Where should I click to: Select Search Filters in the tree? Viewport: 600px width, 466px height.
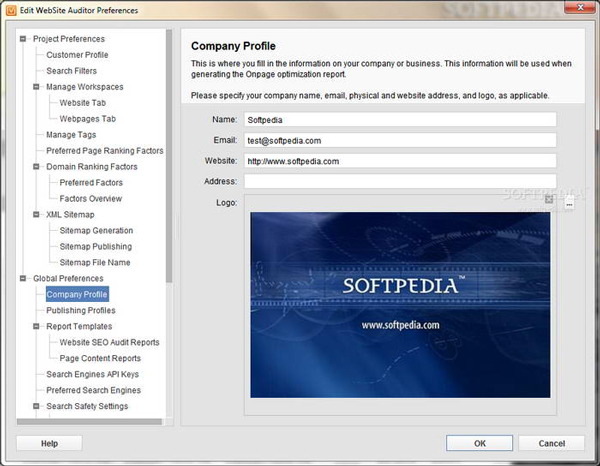[x=72, y=71]
